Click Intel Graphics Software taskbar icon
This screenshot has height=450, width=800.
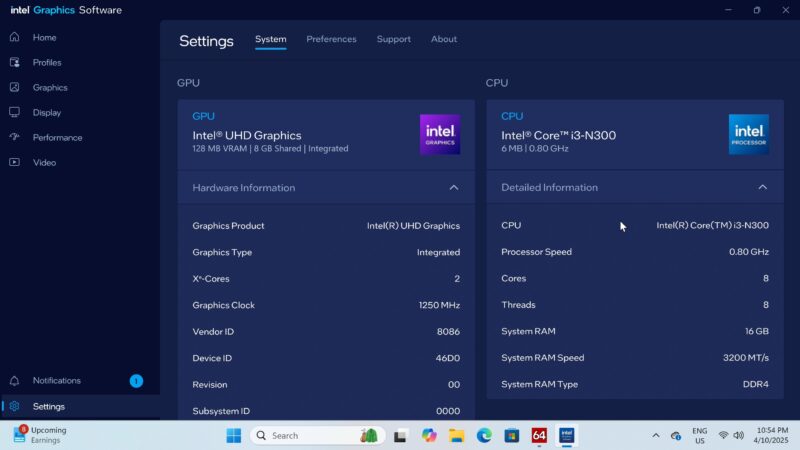point(567,436)
